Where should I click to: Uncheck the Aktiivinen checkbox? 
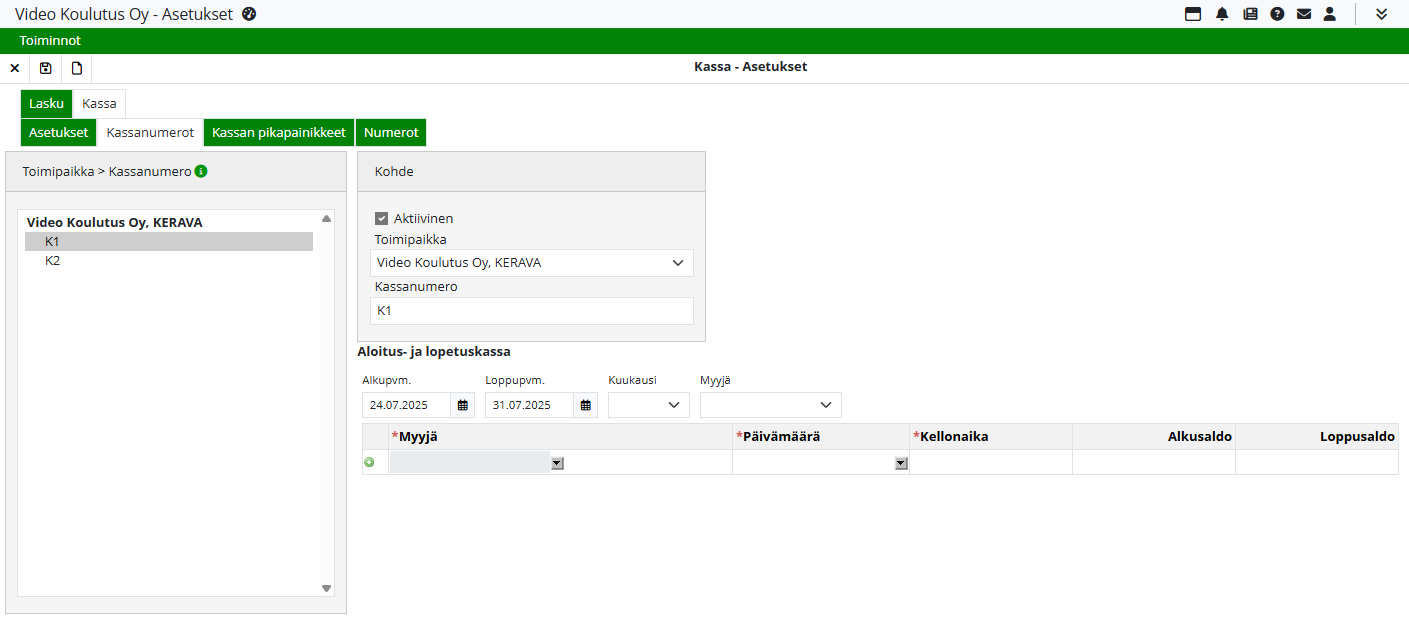pyautogui.click(x=381, y=218)
